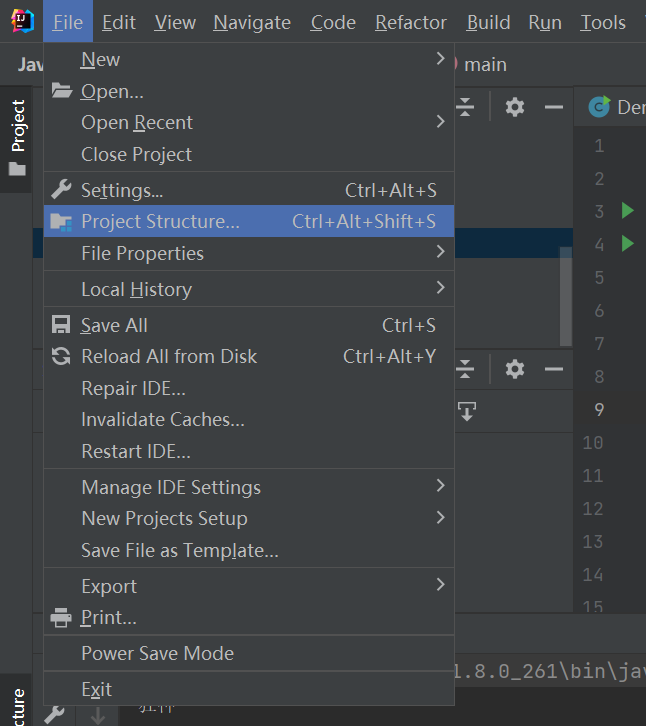Click the run gutter arrow on line 3
Image resolution: width=646 pixels, height=726 pixels.
tap(627, 211)
